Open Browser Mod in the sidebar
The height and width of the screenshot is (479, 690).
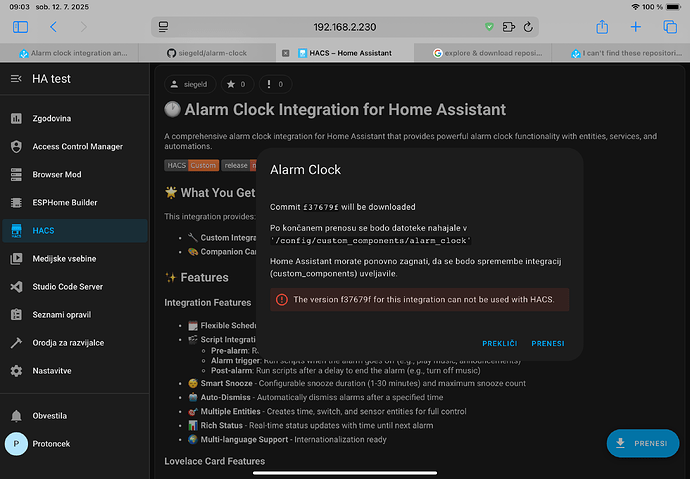[75, 175]
